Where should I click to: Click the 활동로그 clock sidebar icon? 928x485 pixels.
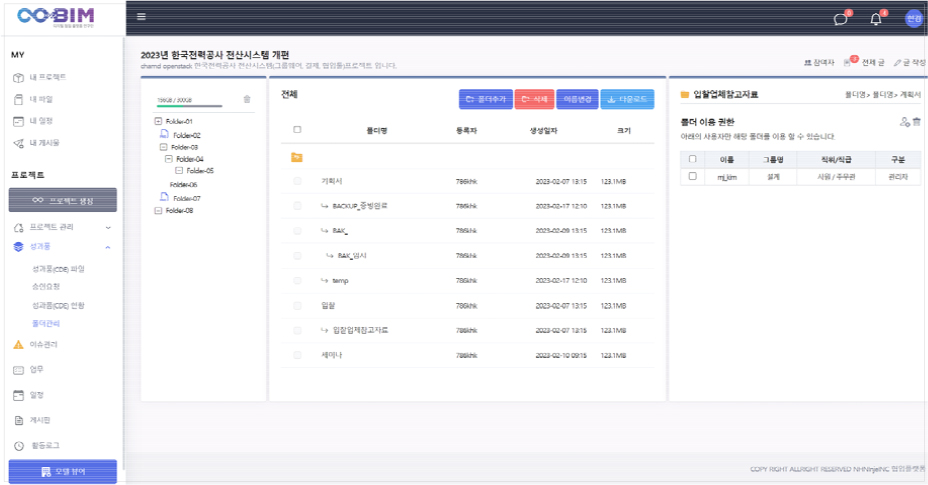18,446
